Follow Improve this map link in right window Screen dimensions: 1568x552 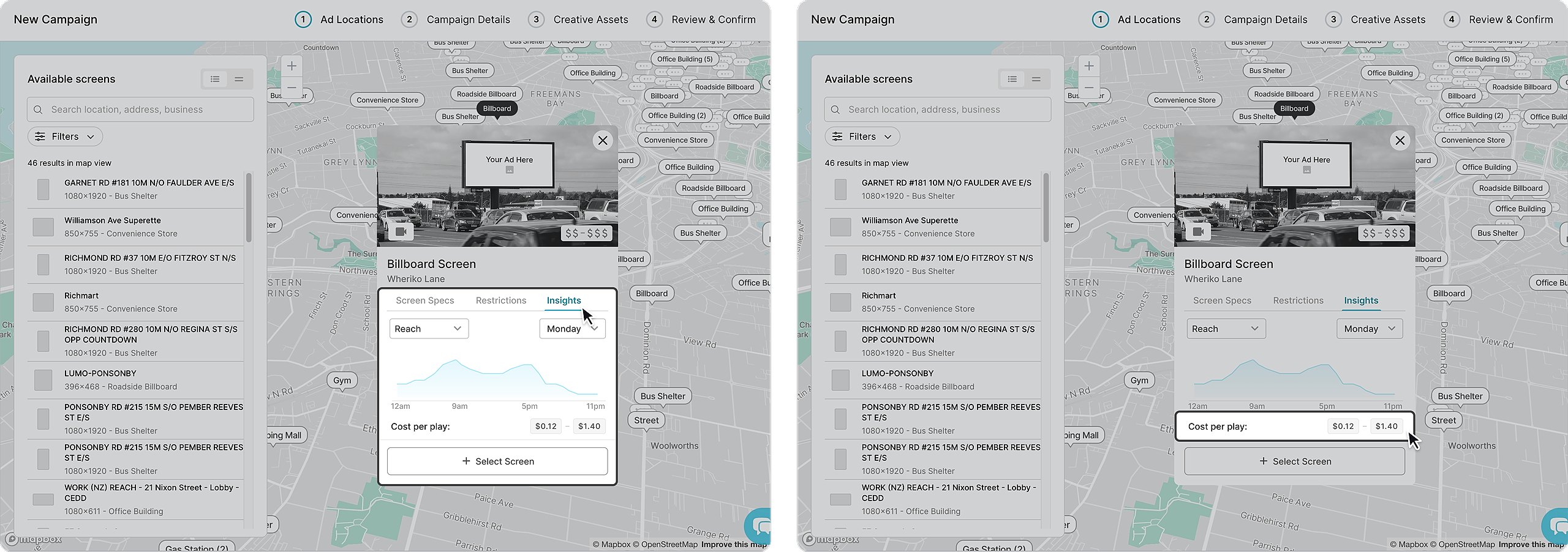tap(1531, 545)
